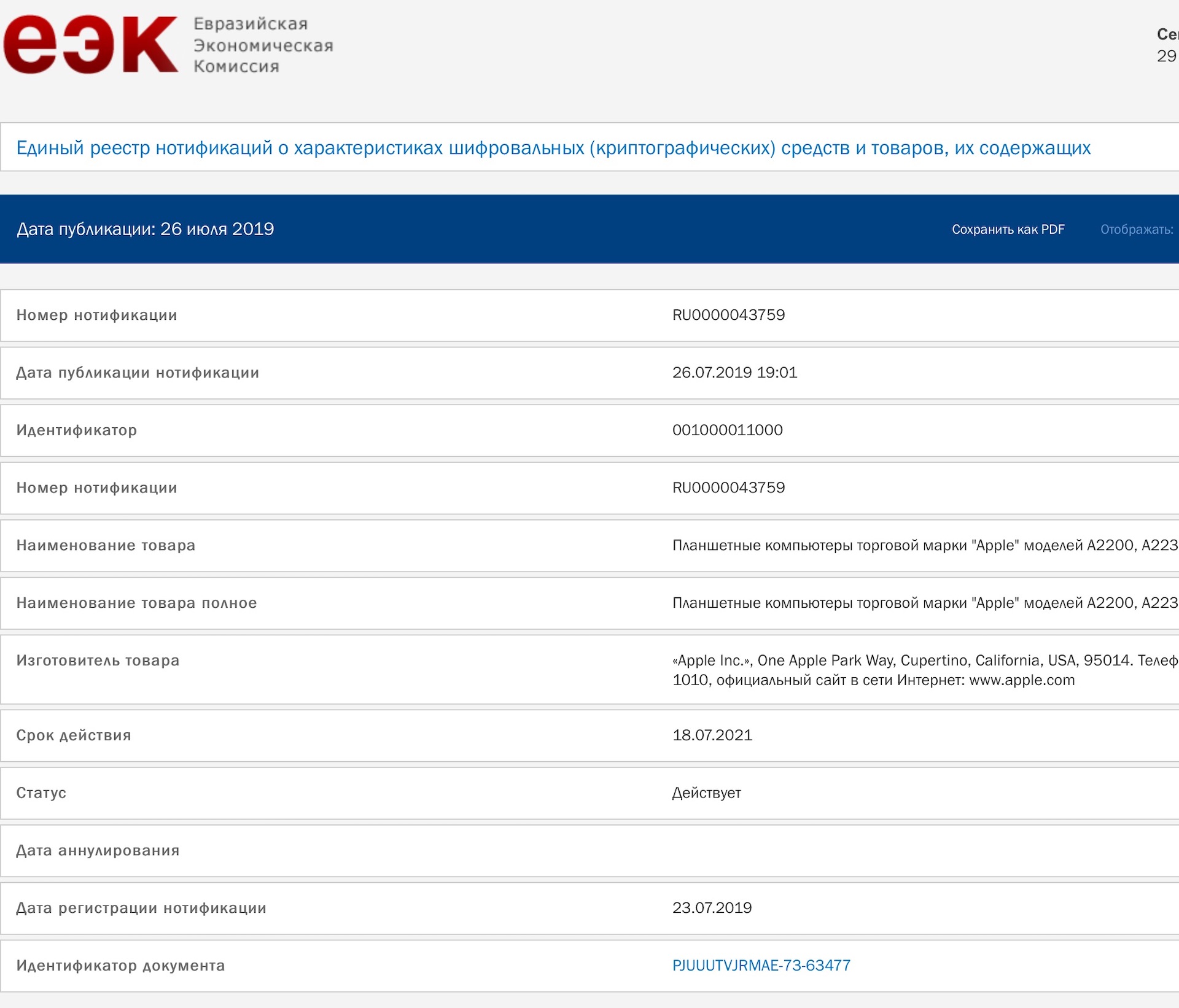The height and width of the screenshot is (1008, 1179).
Task: Open the Единый реестр нотификаций heading link
Action: tap(553, 148)
